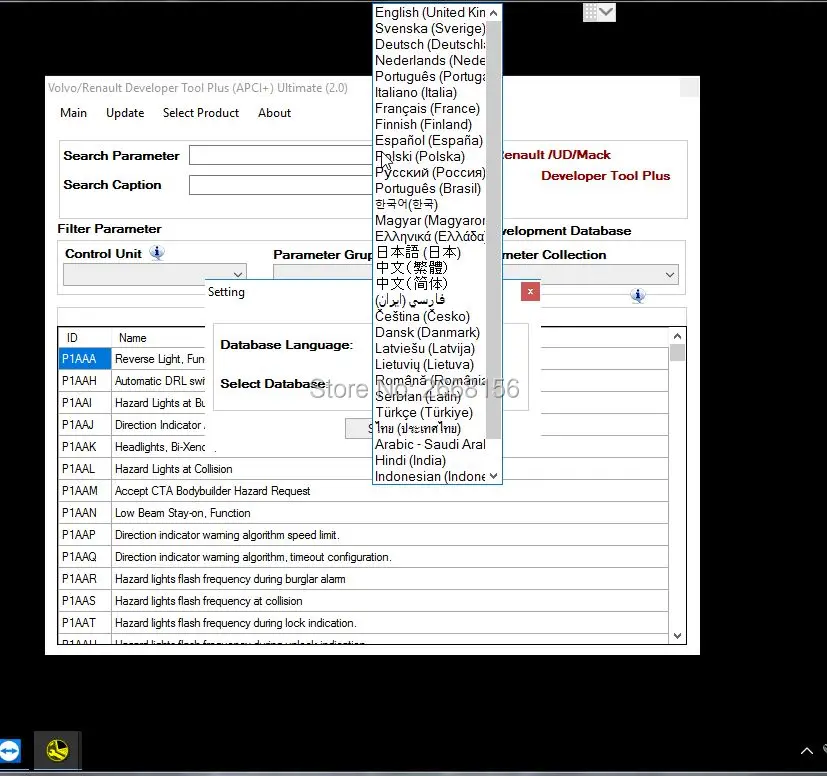The width and height of the screenshot is (827, 776).
Task: Select Low Beam Stay-on, Function row
Action: pyautogui.click(x=363, y=513)
